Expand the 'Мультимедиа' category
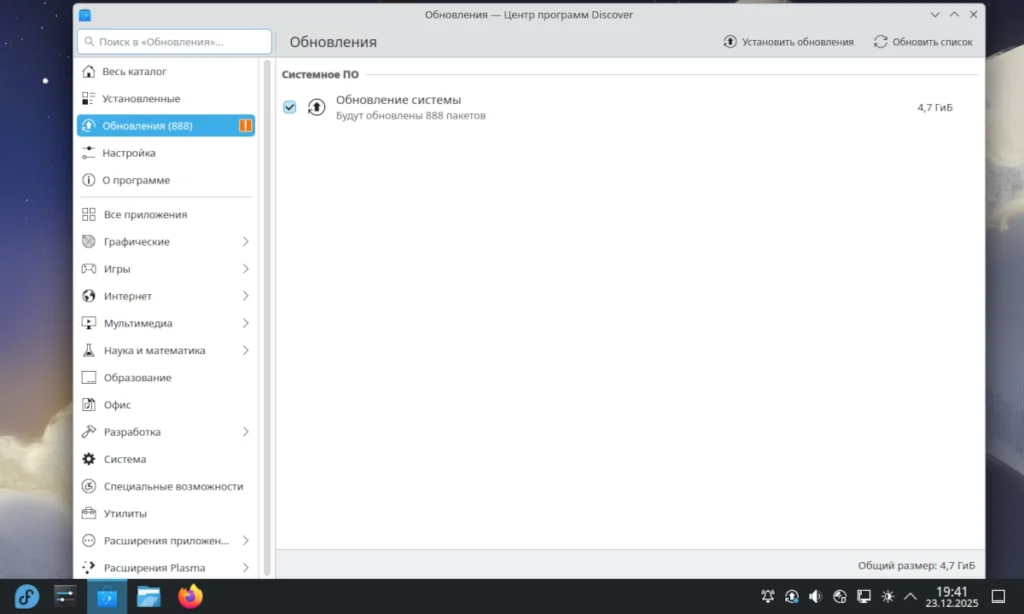The width and height of the screenshot is (1024, 614). pyautogui.click(x=246, y=323)
